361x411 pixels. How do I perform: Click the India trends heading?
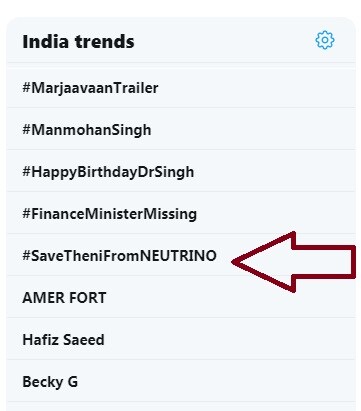78,42
